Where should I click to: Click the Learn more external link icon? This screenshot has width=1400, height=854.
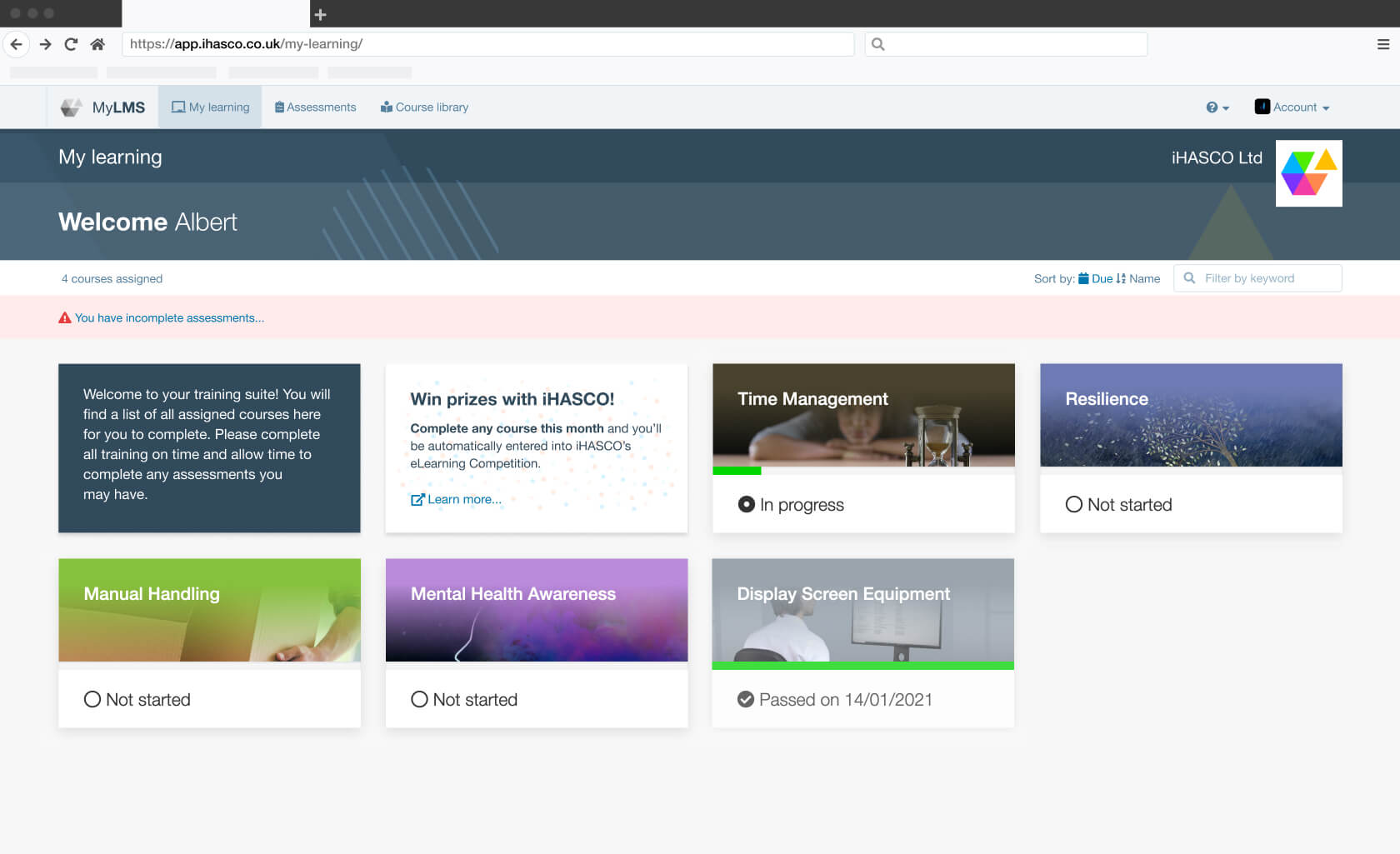(x=417, y=500)
